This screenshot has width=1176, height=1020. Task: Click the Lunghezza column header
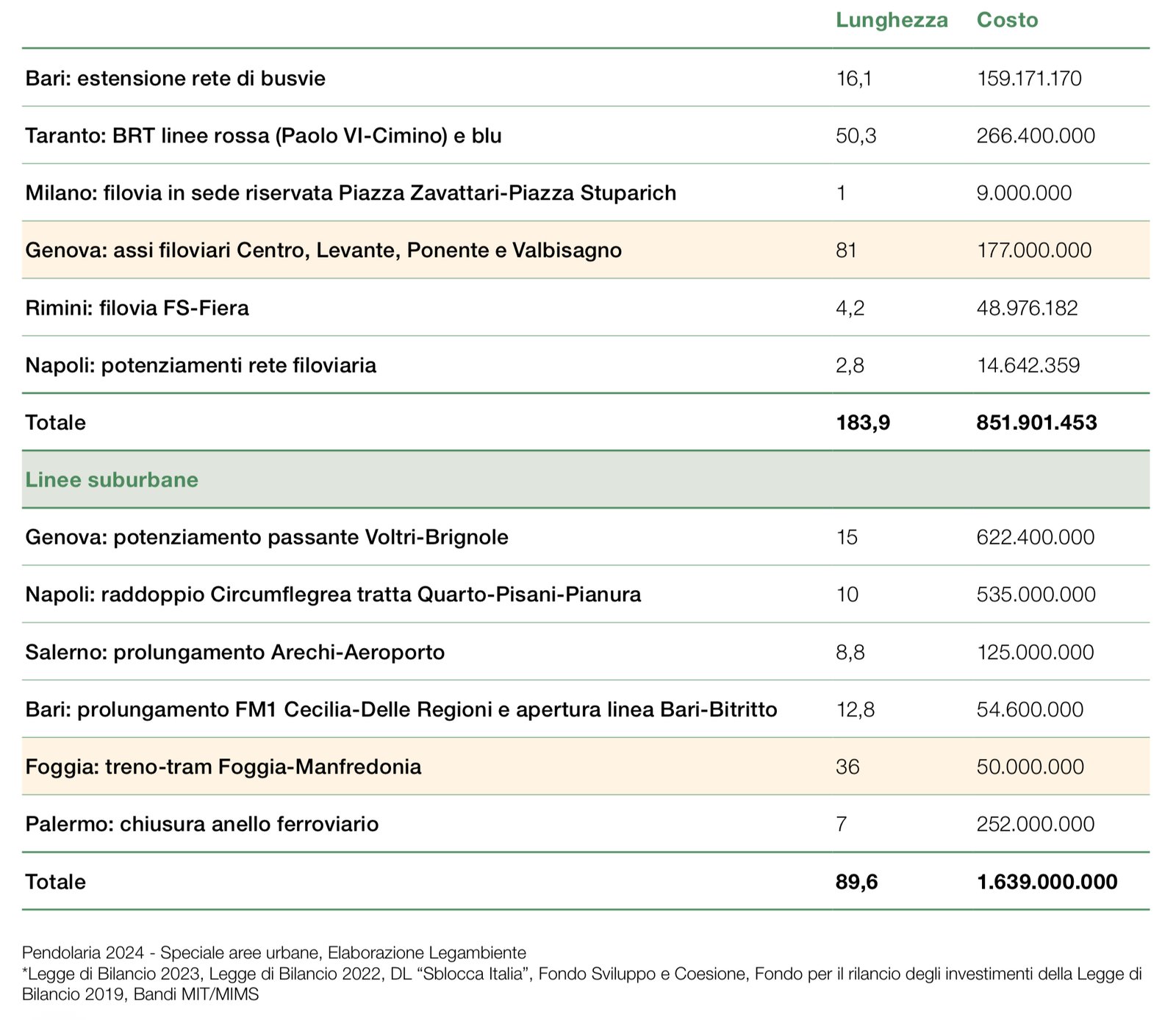[891, 20]
